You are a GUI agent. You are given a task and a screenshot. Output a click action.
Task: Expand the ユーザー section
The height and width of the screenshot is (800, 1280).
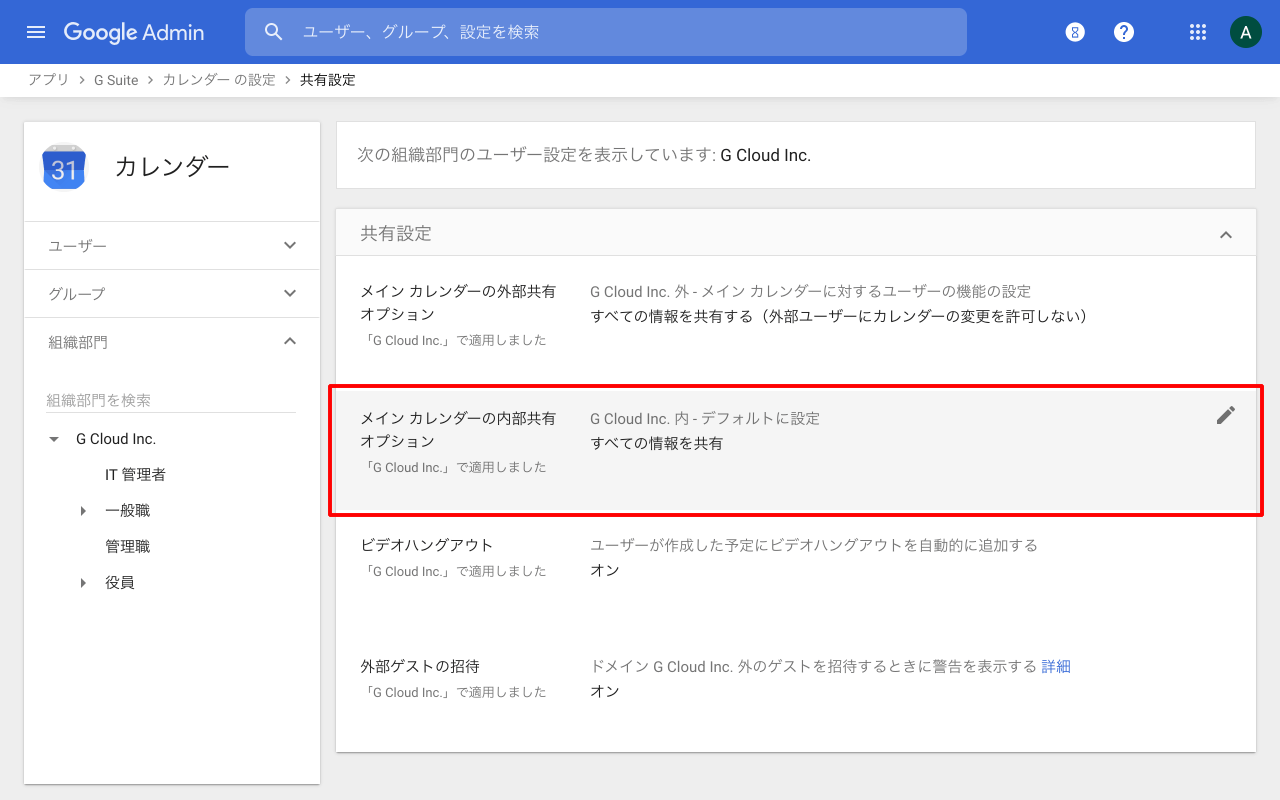pos(172,246)
